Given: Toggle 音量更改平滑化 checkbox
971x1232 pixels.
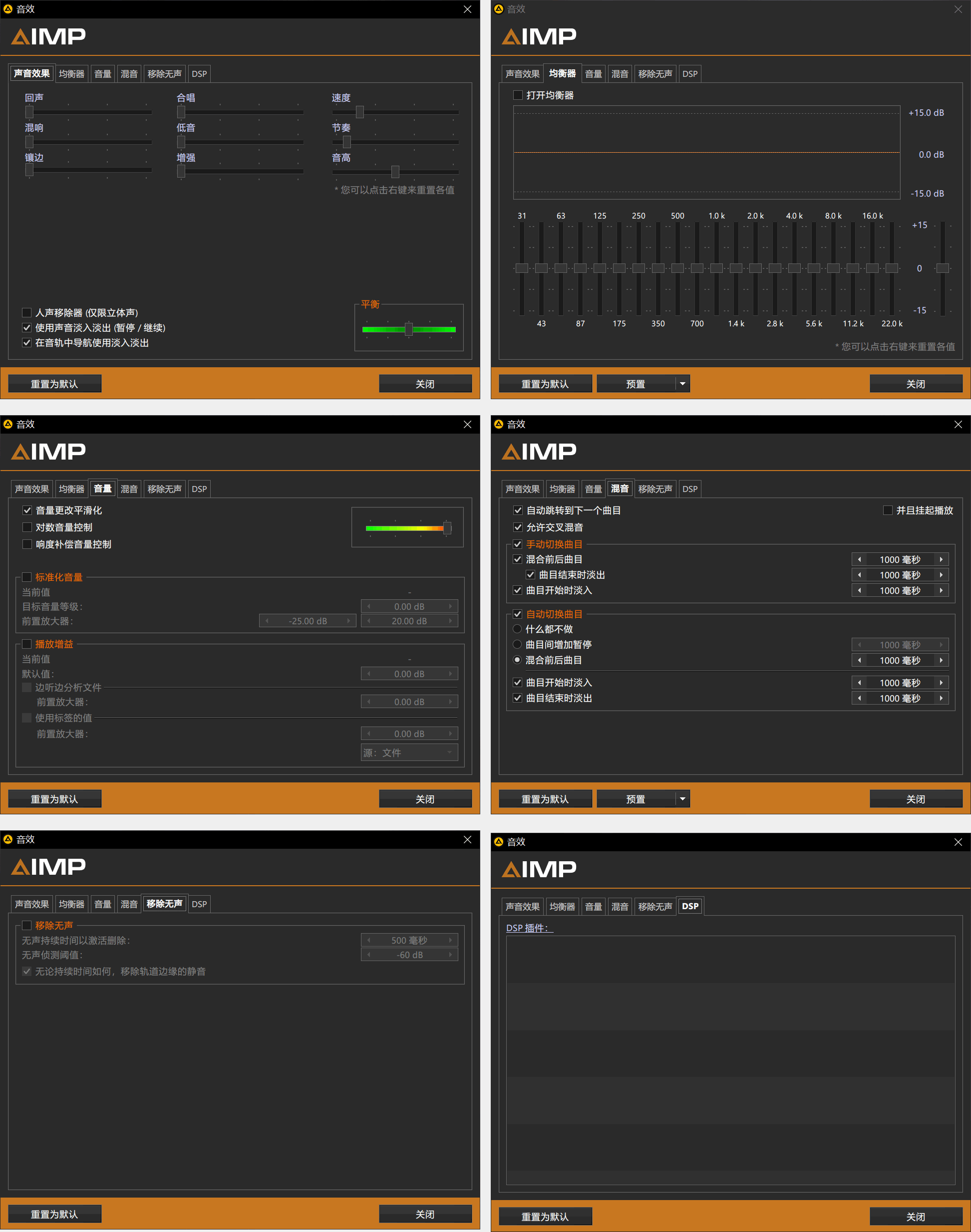Looking at the screenshot, I should click(27, 510).
